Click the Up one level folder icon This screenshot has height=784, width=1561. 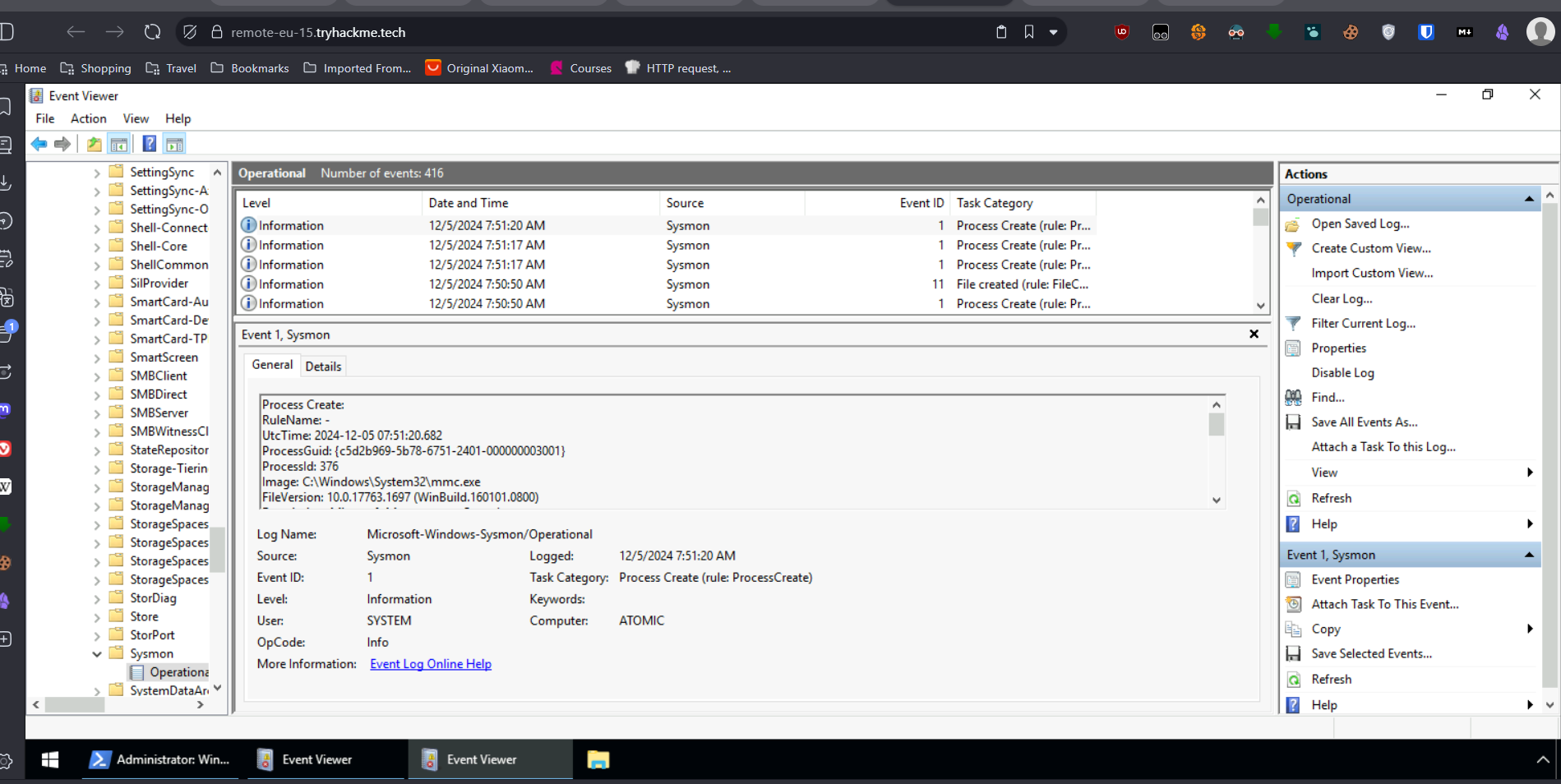(95, 144)
